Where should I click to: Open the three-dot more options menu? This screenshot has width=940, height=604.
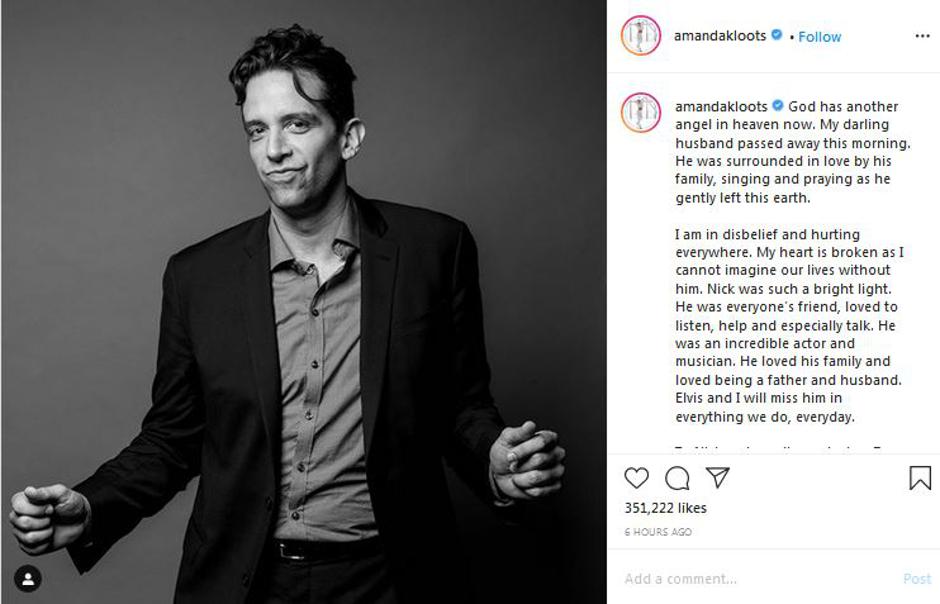pos(922,36)
